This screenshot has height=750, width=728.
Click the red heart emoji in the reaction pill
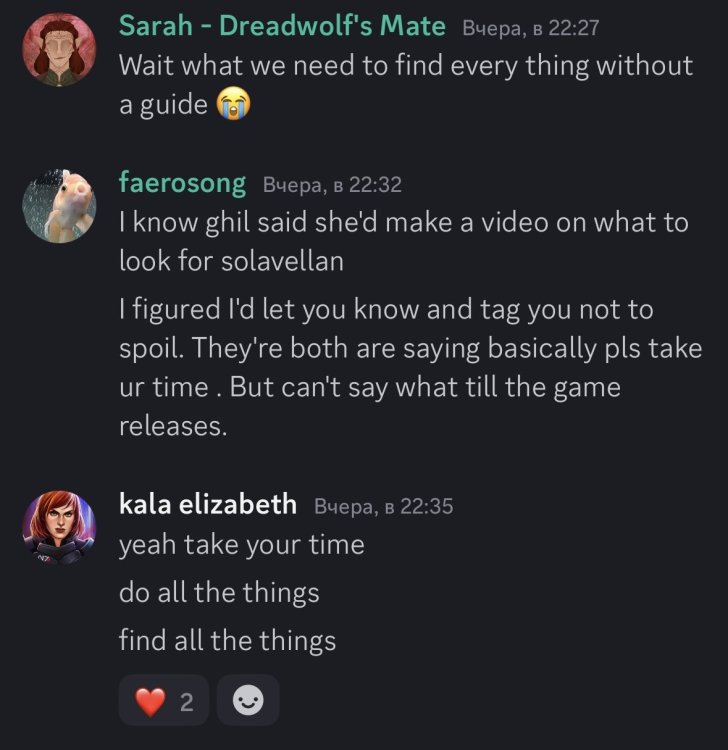(x=150, y=702)
